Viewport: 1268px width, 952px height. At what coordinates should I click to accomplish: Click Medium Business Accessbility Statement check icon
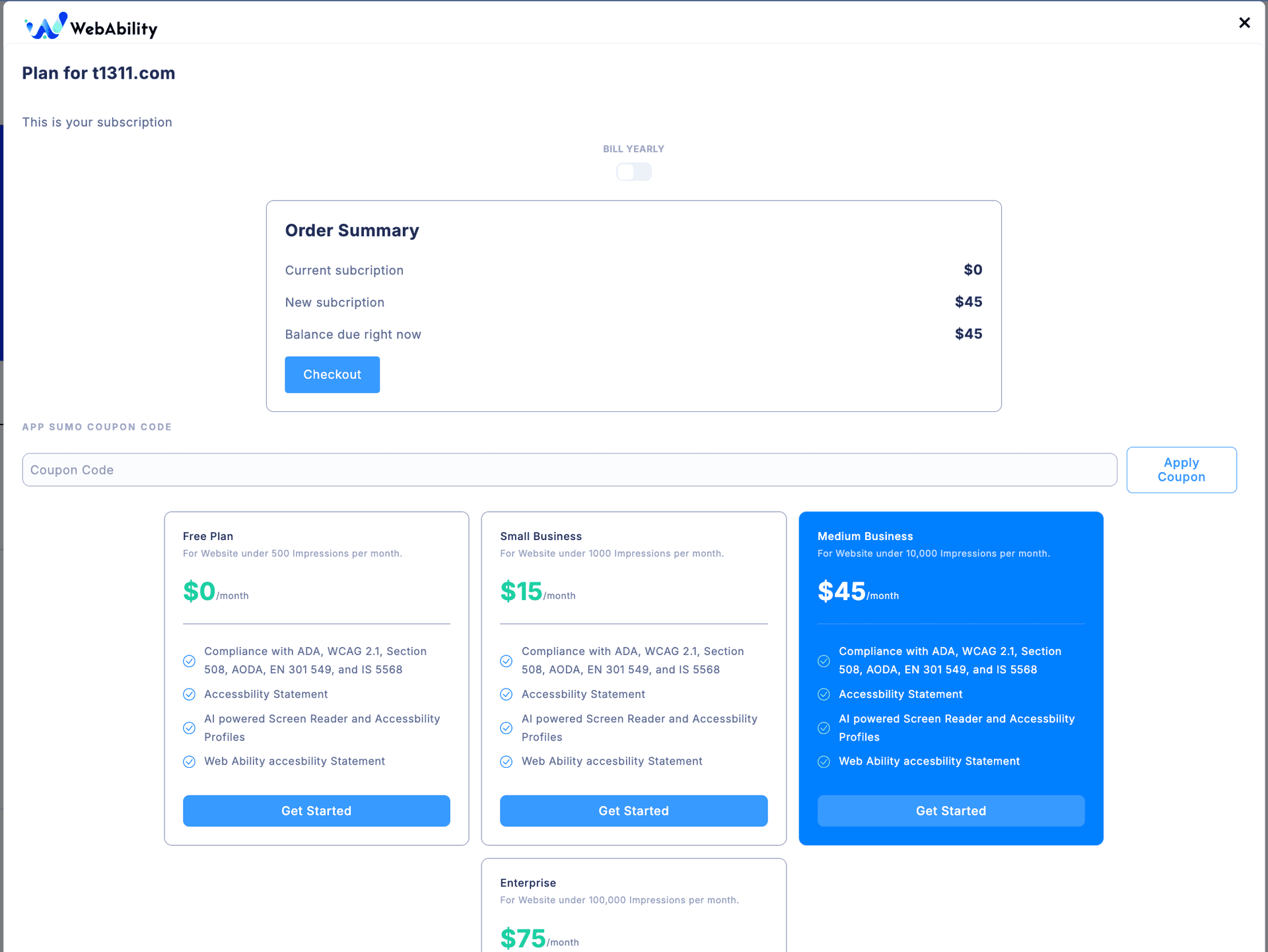point(824,695)
